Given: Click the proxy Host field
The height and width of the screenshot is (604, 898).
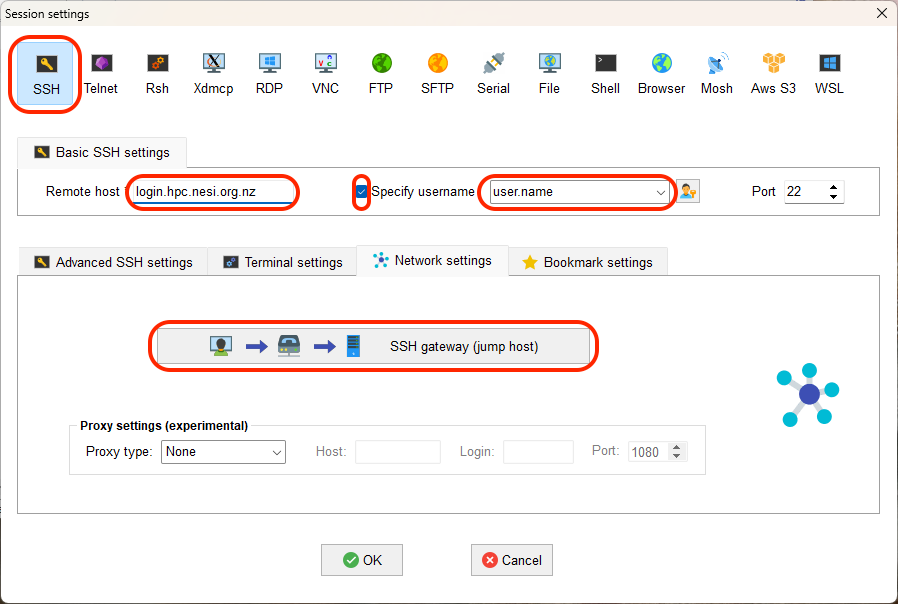Looking at the screenshot, I should click(x=397, y=452).
